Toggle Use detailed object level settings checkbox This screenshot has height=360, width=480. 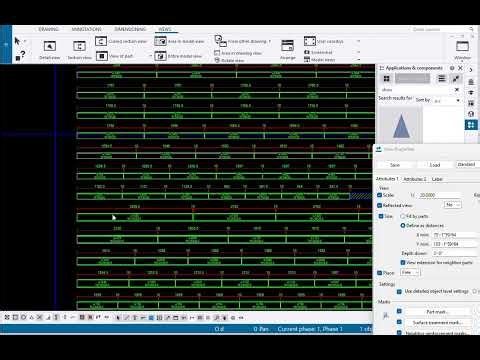coord(399,291)
